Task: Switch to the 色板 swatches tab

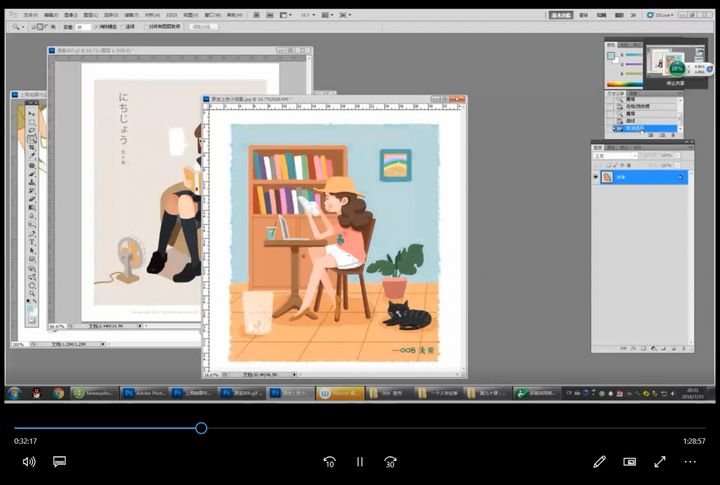Action: (x=624, y=45)
